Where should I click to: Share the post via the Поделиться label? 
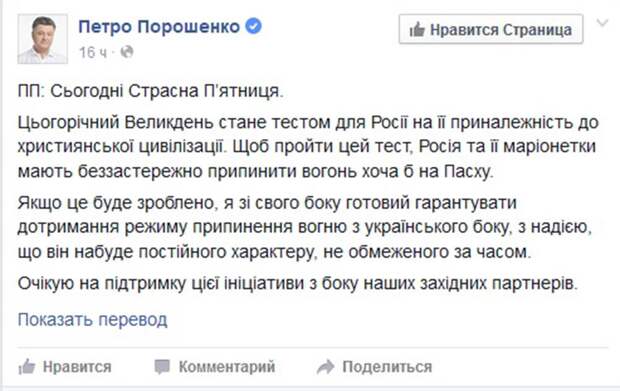pos(387,366)
